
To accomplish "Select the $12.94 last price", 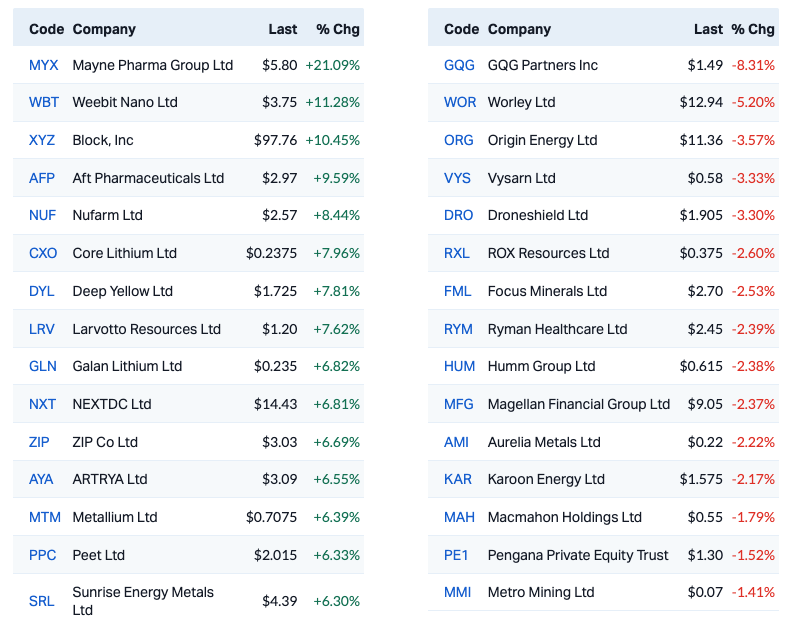I will click(x=701, y=102).
